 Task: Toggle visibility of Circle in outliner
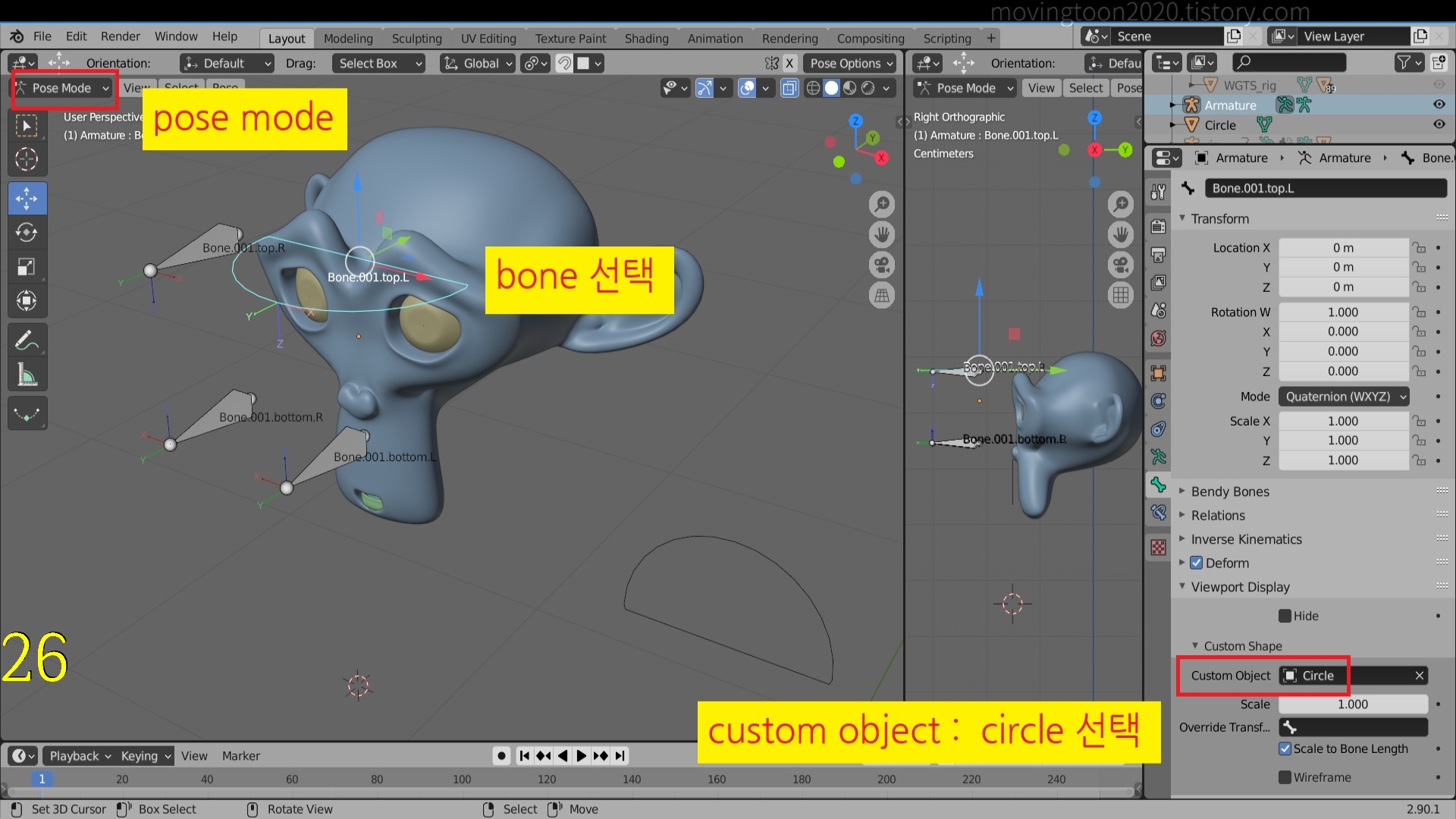point(1439,124)
